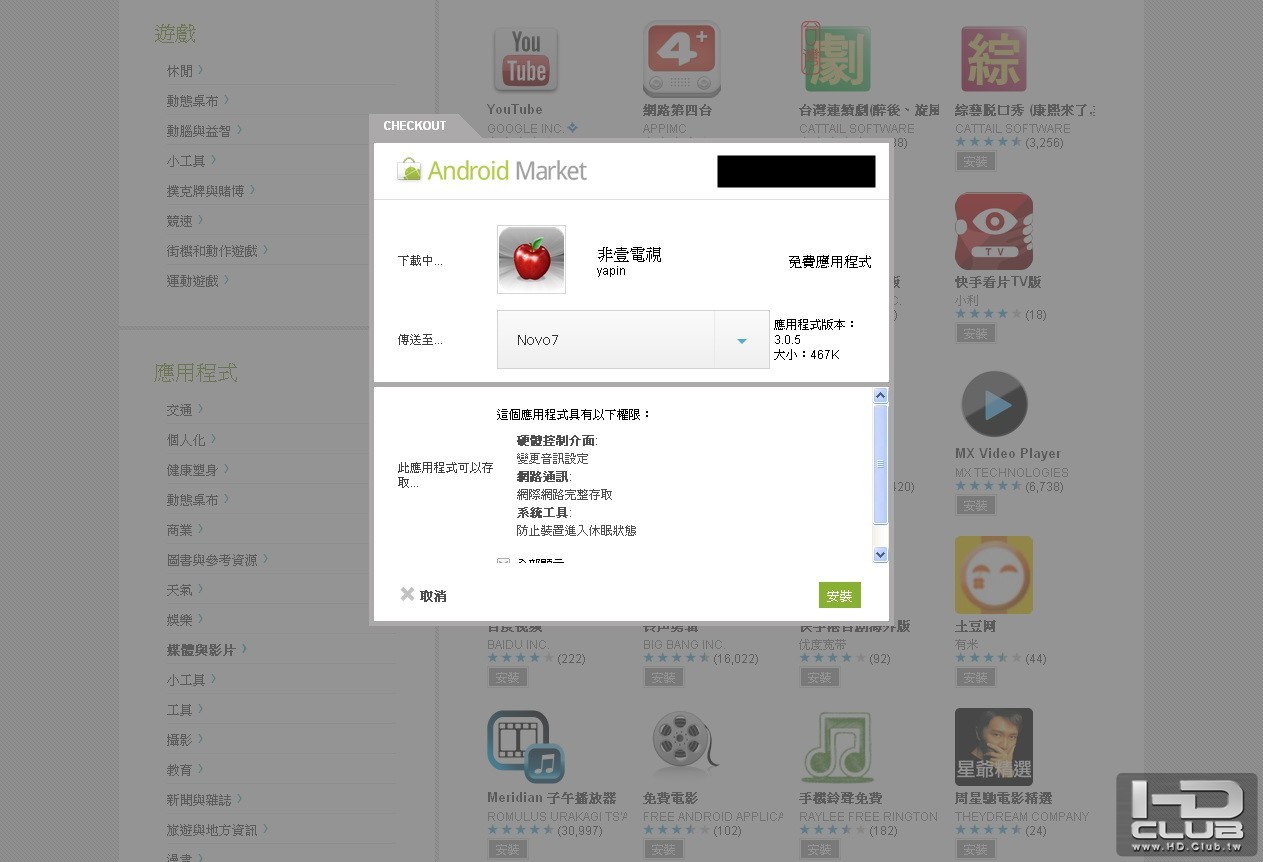This screenshot has height=862, width=1263.
Task: Toggle the partially hidden checkbox under permissions
Action: point(503,560)
